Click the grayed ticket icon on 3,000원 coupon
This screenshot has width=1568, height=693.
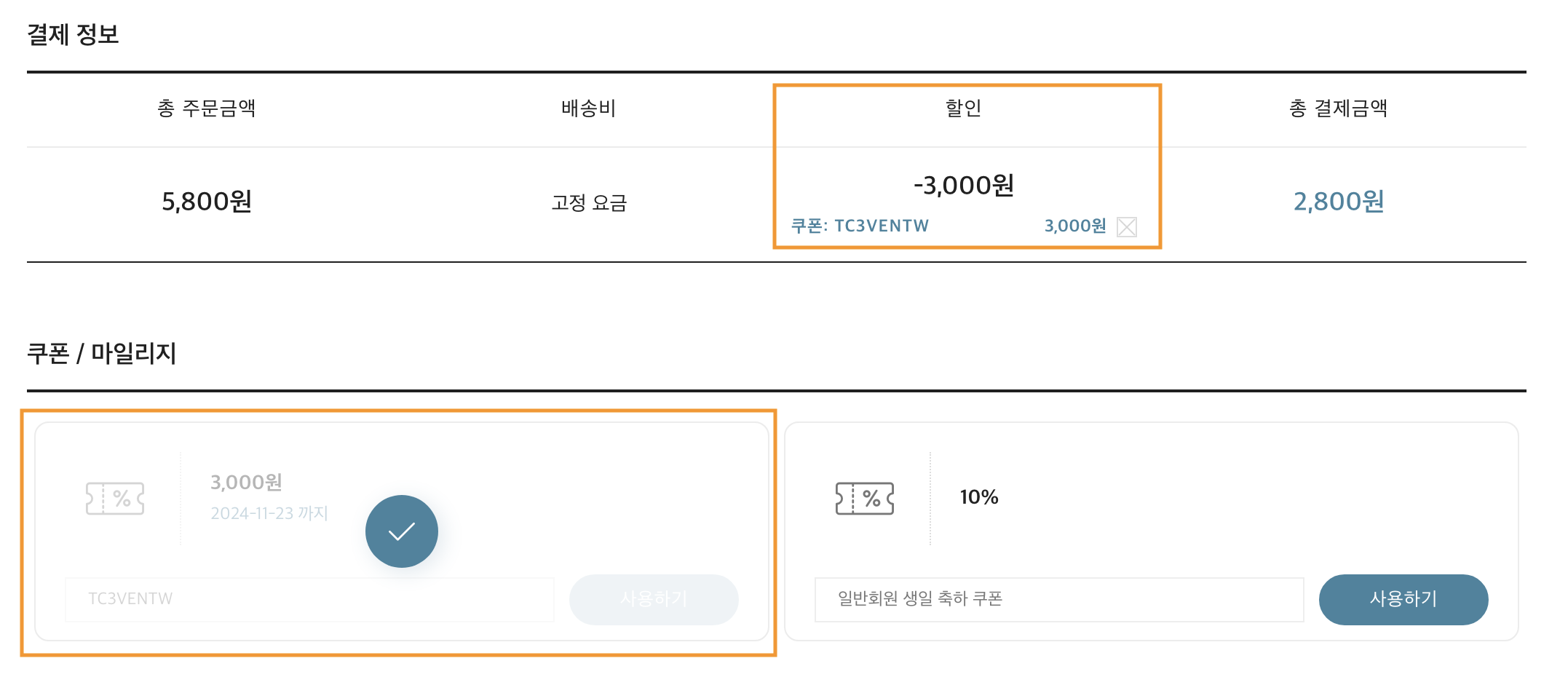[115, 499]
